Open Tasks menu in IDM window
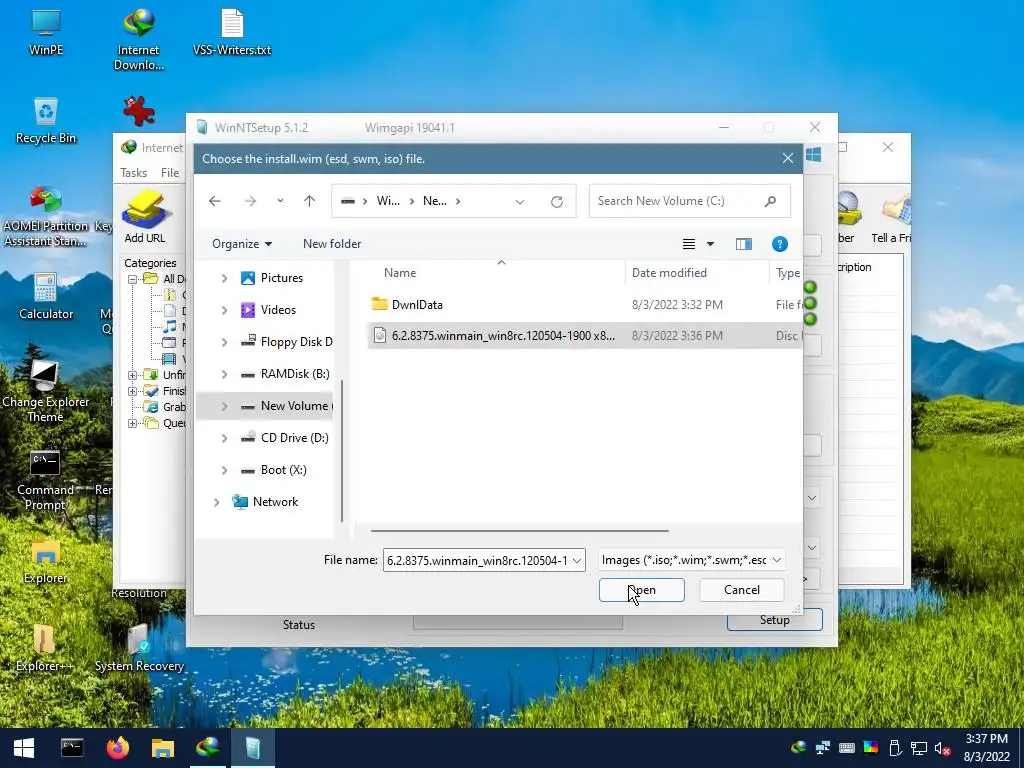The width and height of the screenshot is (1024, 768). tap(133, 173)
